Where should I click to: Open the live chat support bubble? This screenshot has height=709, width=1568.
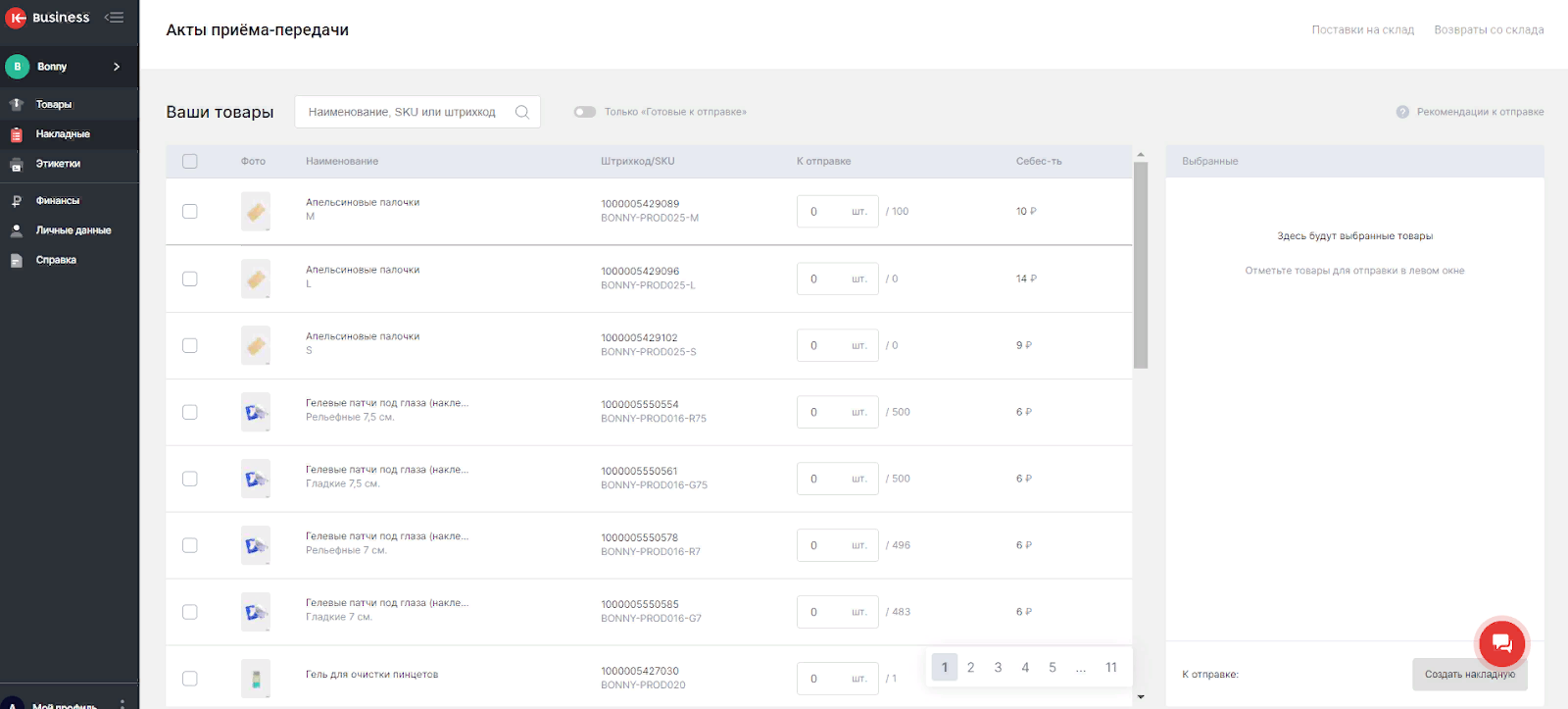(x=1501, y=643)
